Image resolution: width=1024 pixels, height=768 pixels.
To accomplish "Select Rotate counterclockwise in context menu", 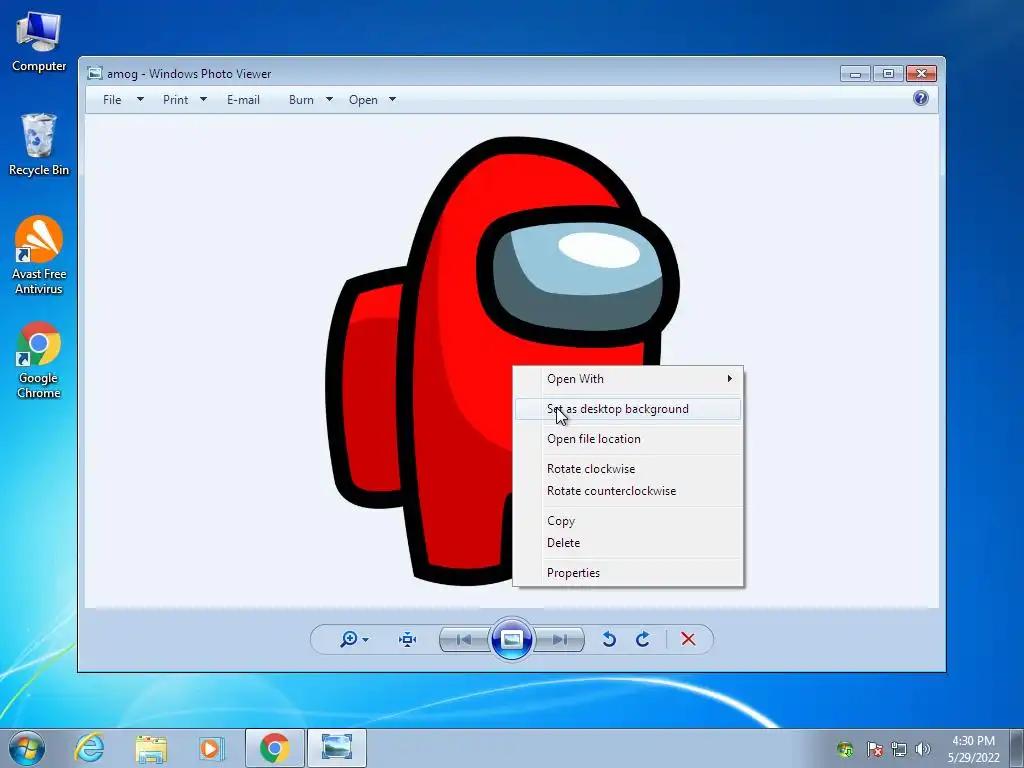I will (628, 491).
